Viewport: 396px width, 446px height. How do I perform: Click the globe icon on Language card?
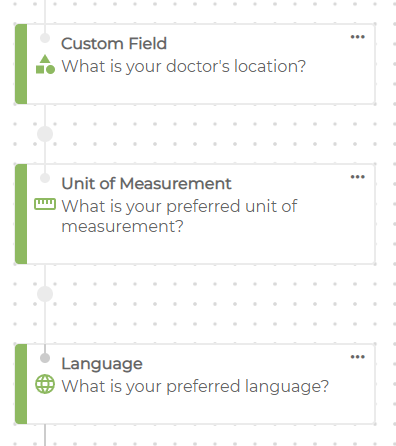(x=45, y=384)
